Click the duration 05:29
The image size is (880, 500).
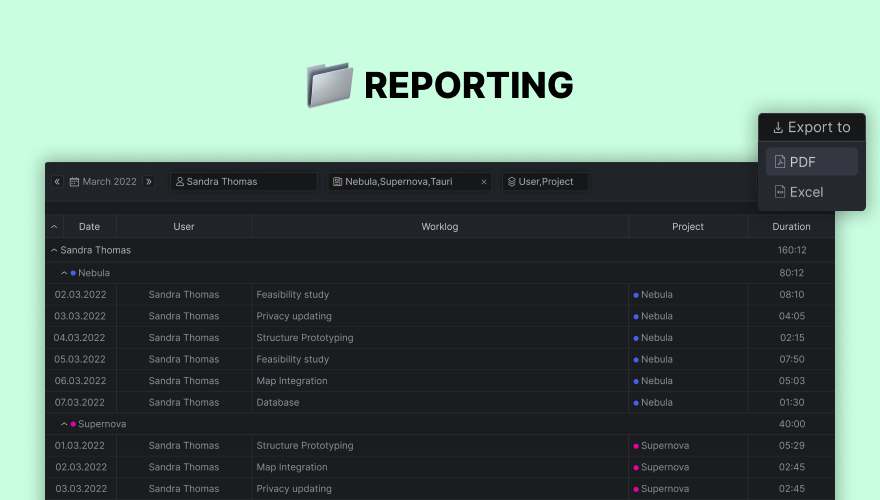coord(792,446)
